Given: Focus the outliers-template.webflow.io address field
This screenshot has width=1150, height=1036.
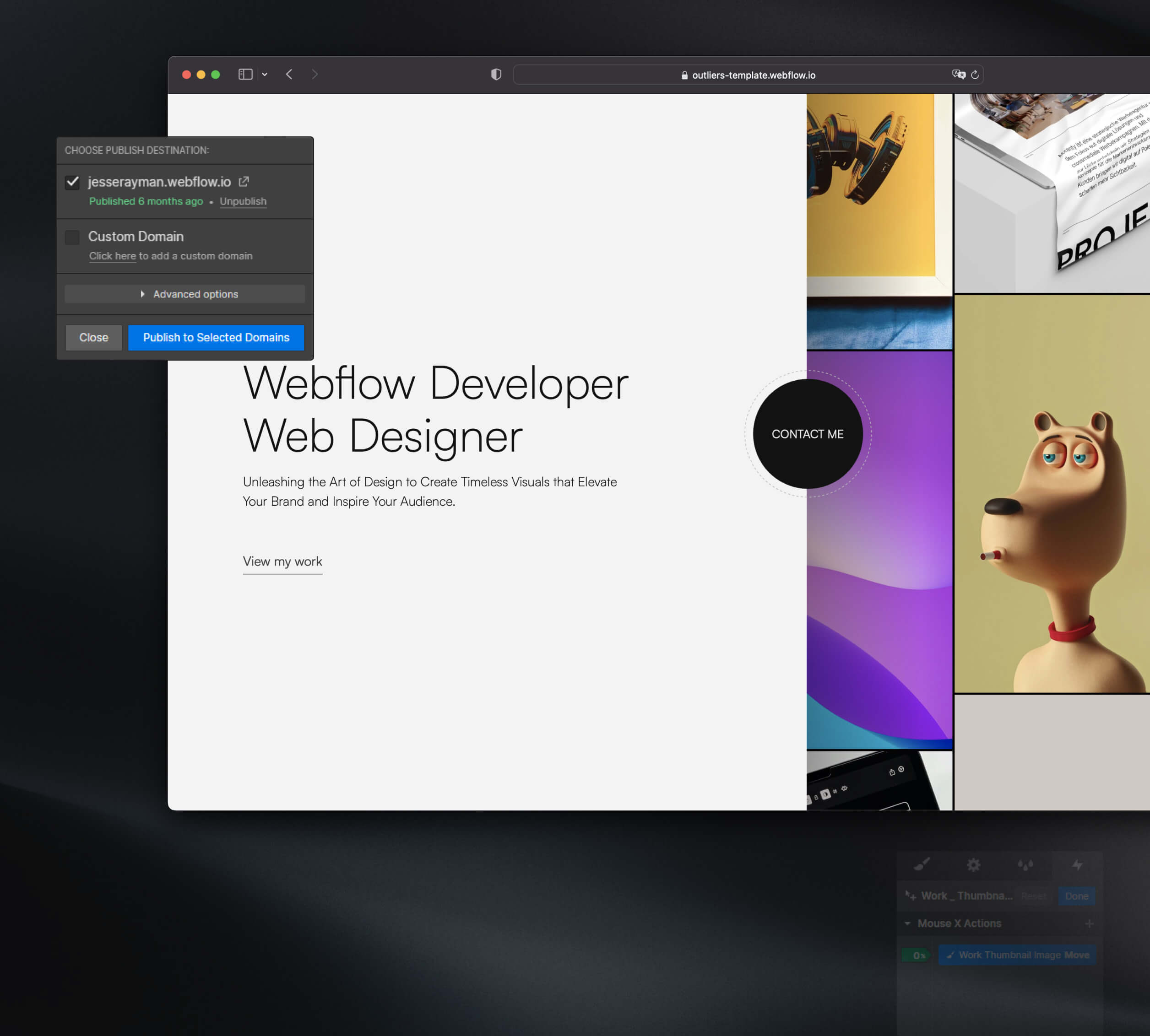Looking at the screenshot, I should point(748,75).
